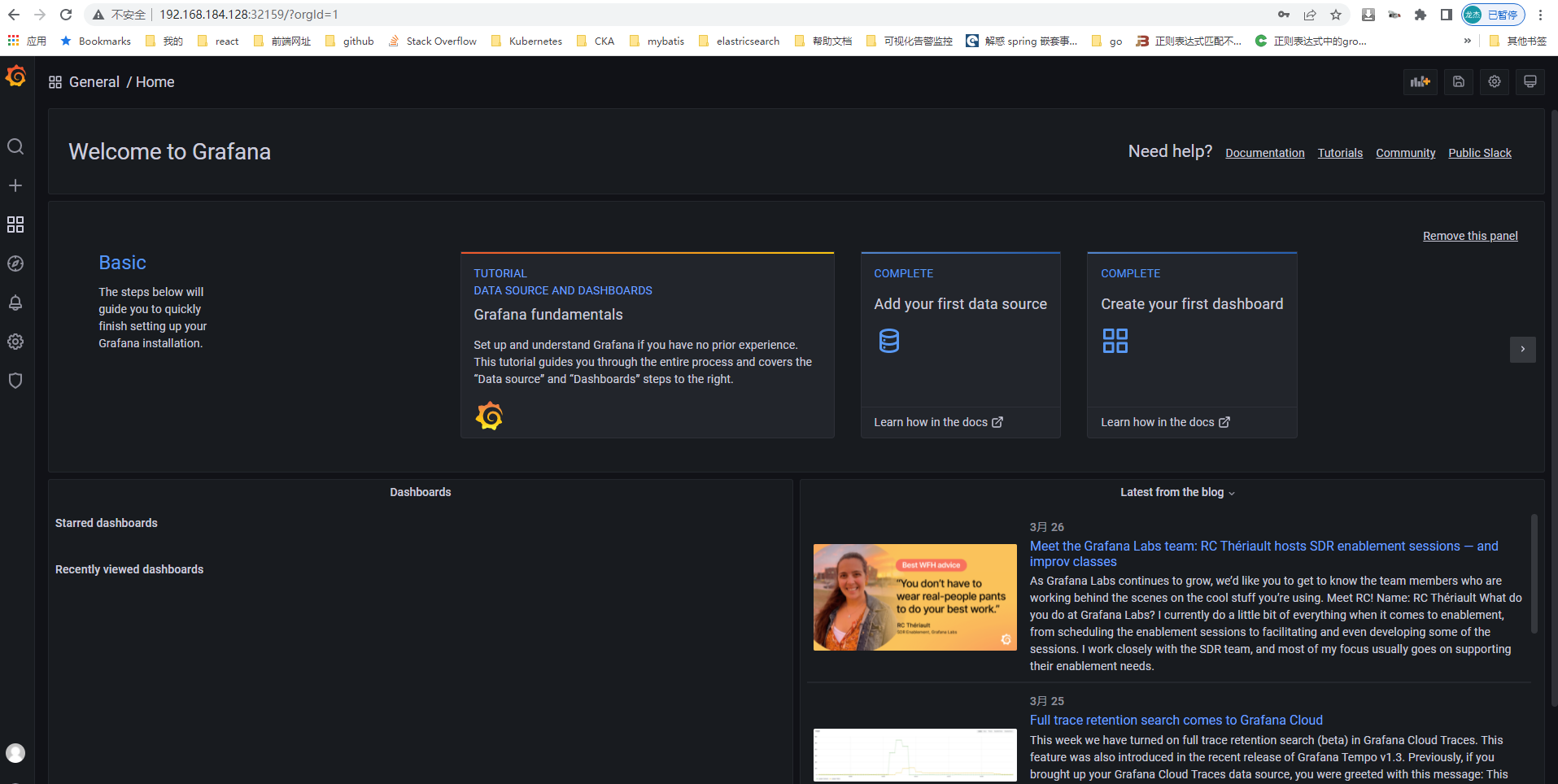Reload the page with browser refresh icon
The height and width of the screenshot is (784, 1558).
point(66,15)
